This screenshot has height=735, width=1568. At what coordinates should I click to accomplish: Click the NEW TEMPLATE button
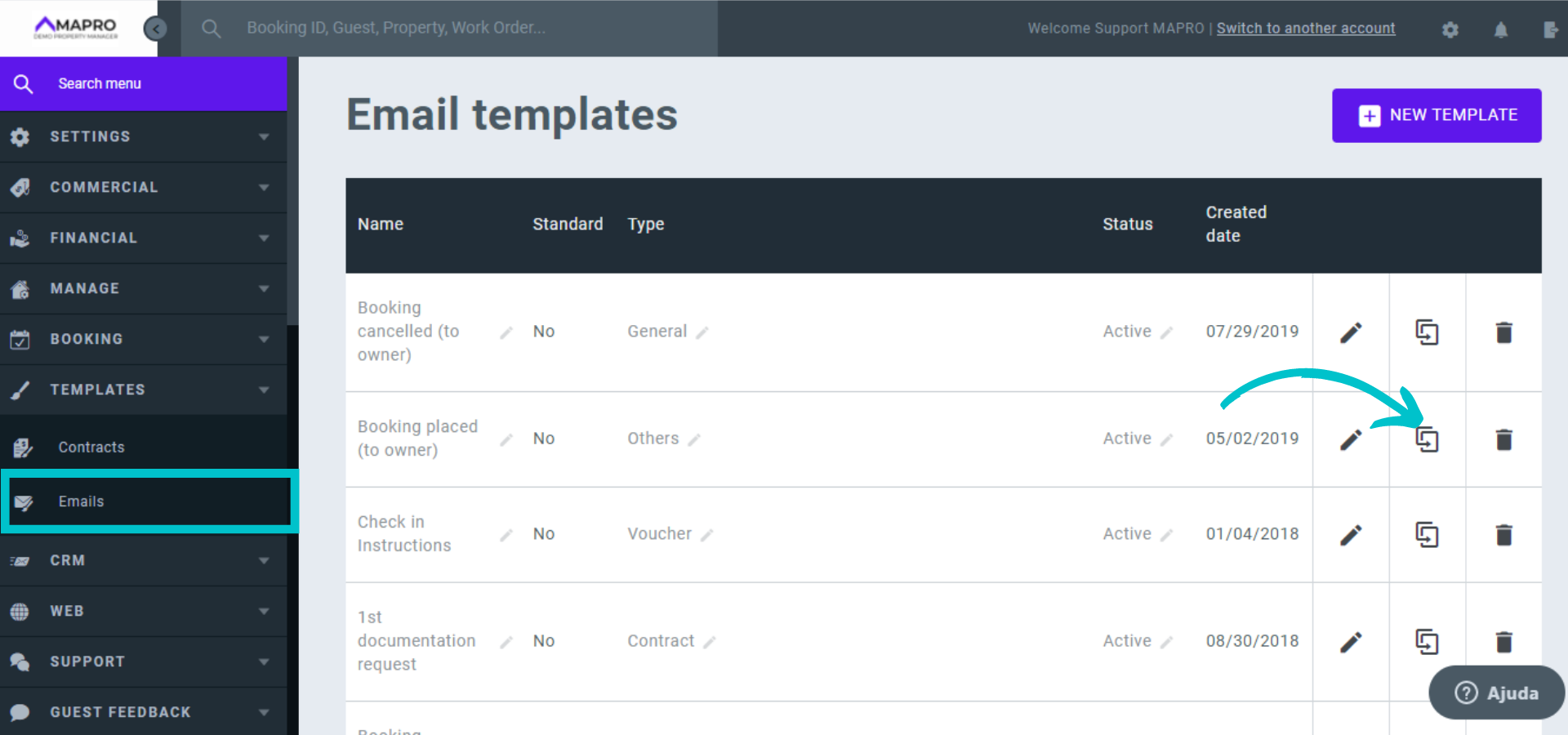1437,115
